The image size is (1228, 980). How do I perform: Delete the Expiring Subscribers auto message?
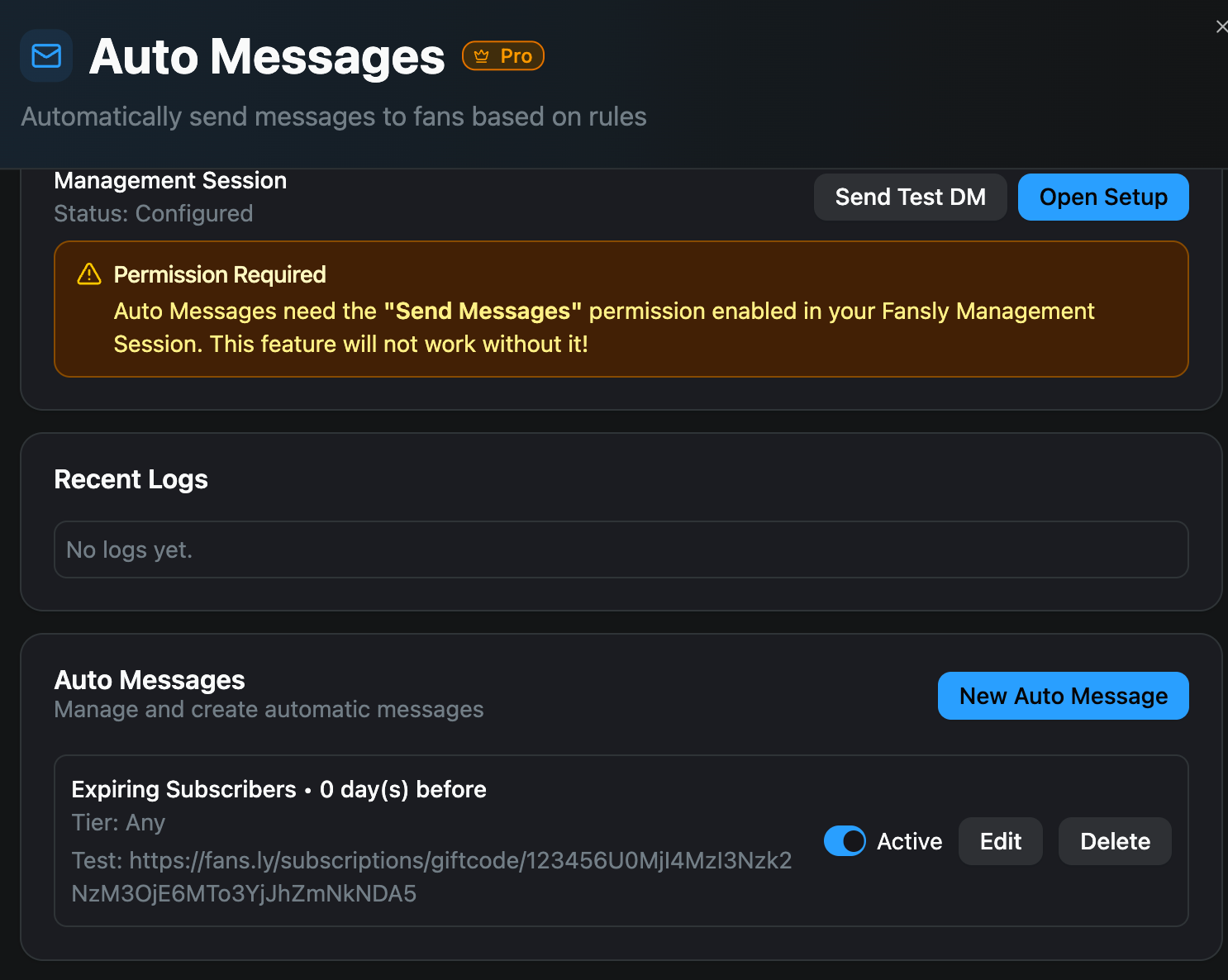coord(1115,841)
